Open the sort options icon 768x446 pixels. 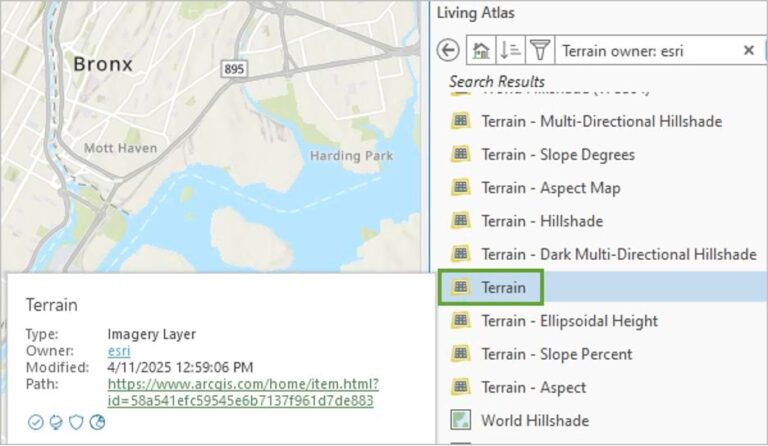coord(510,50)
